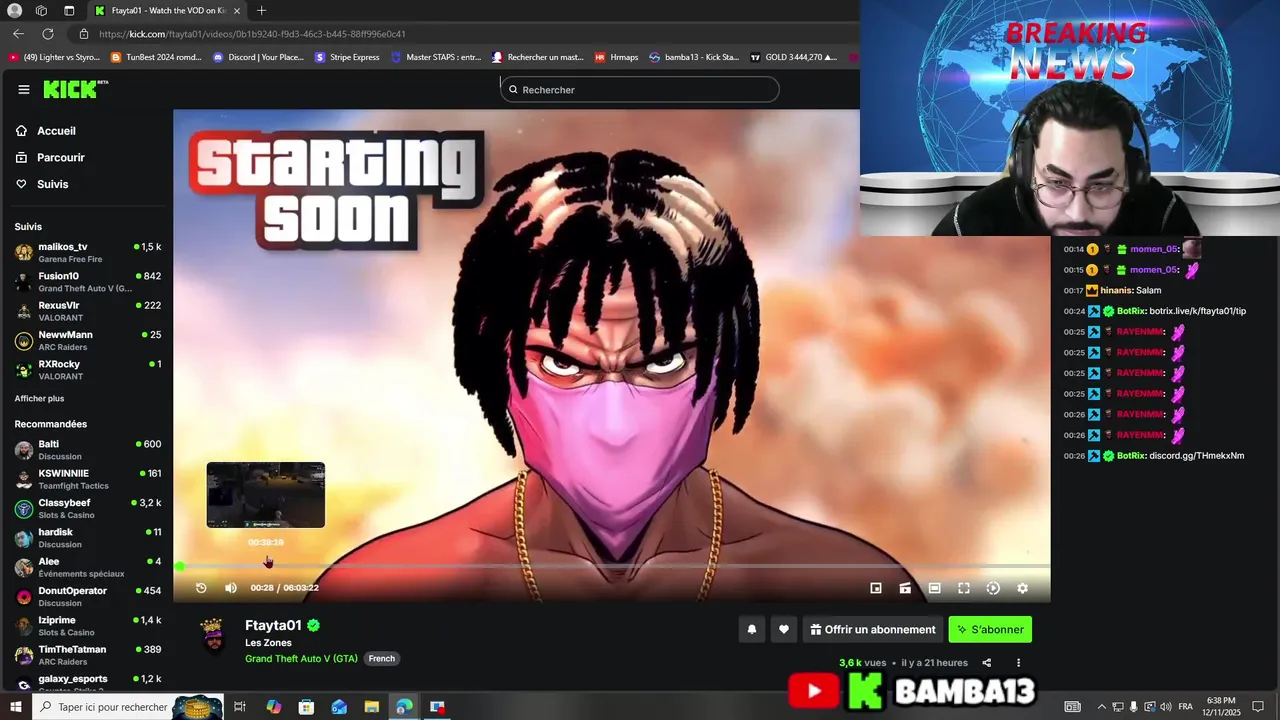This screenshot has height=720, width=1280.
Task: Focus the Rechercher search field
Action: pyautogui.click(x=640, y=89)
